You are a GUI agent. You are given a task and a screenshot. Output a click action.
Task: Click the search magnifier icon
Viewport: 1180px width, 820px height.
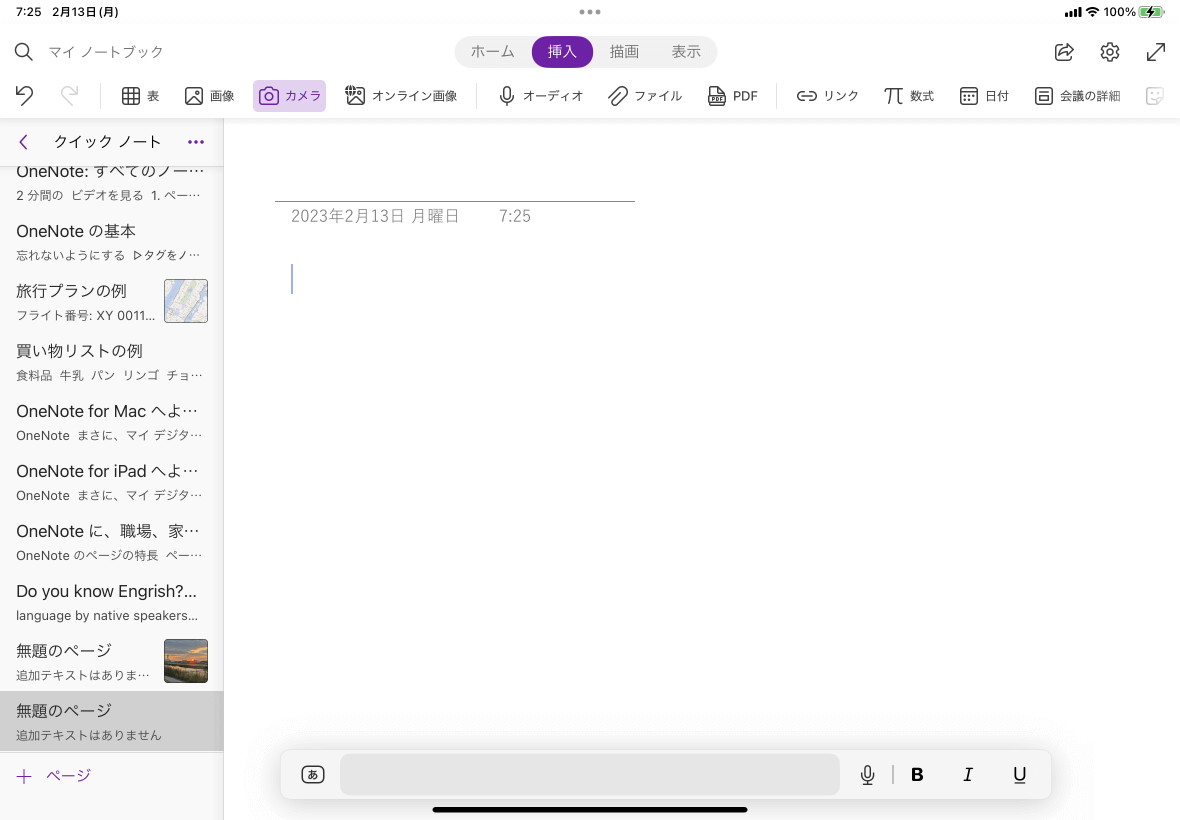click(23, 52)
